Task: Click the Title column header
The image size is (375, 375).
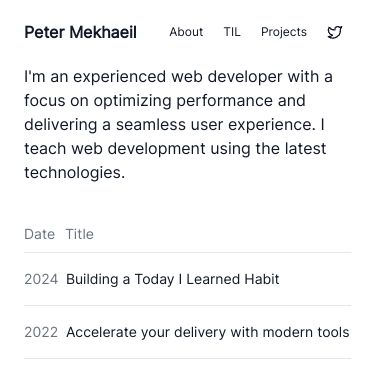Action: 79,234
